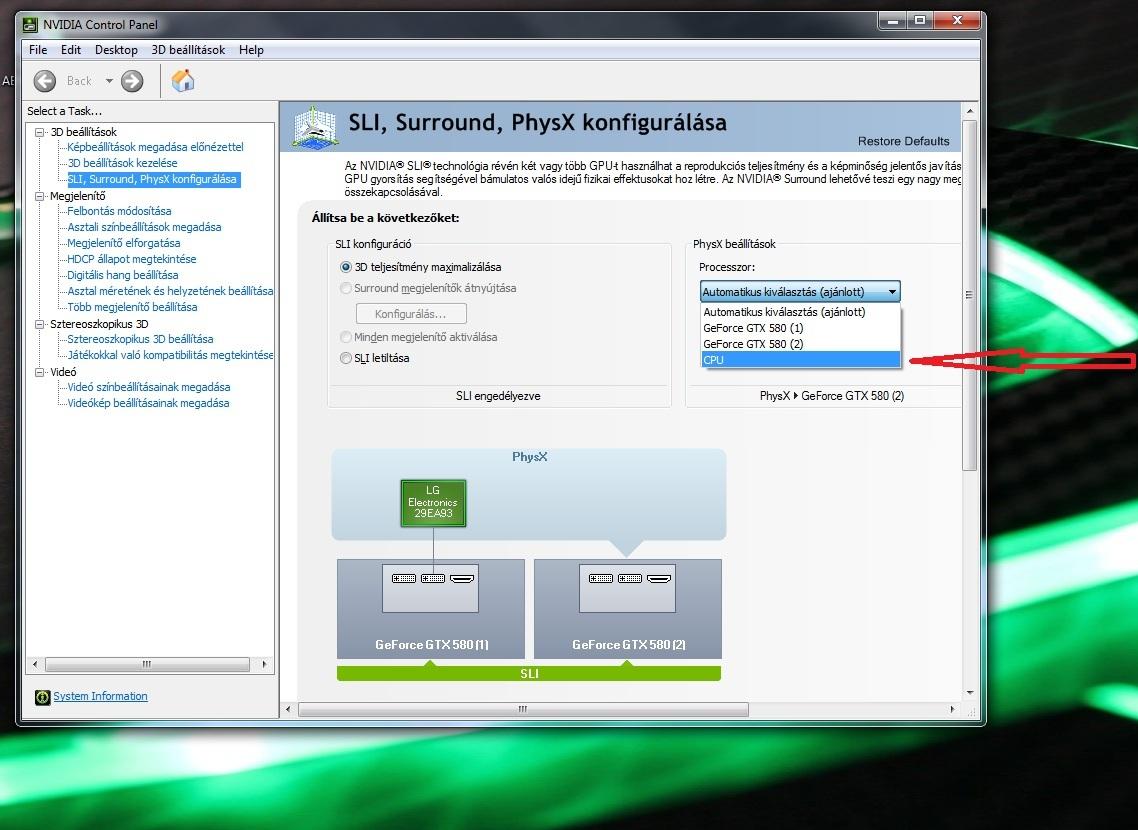The height and width of the screenshot is (830, 1138).
Task: Open Videó színbeállításainak megadása
Action: coord(149,387)
